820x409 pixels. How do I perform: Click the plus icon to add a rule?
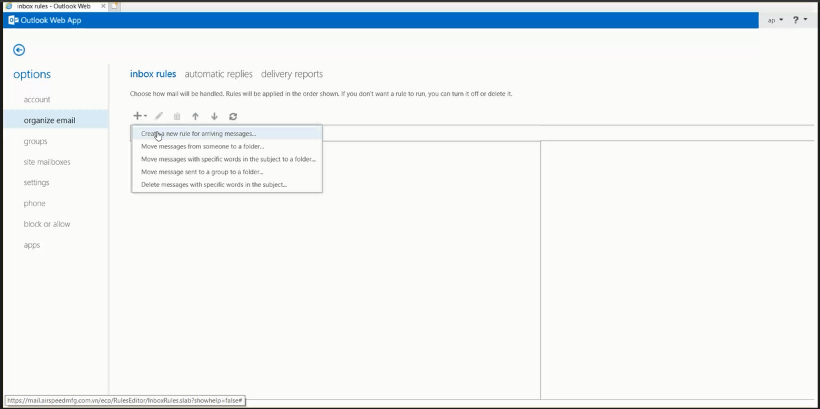click(138, 116)
